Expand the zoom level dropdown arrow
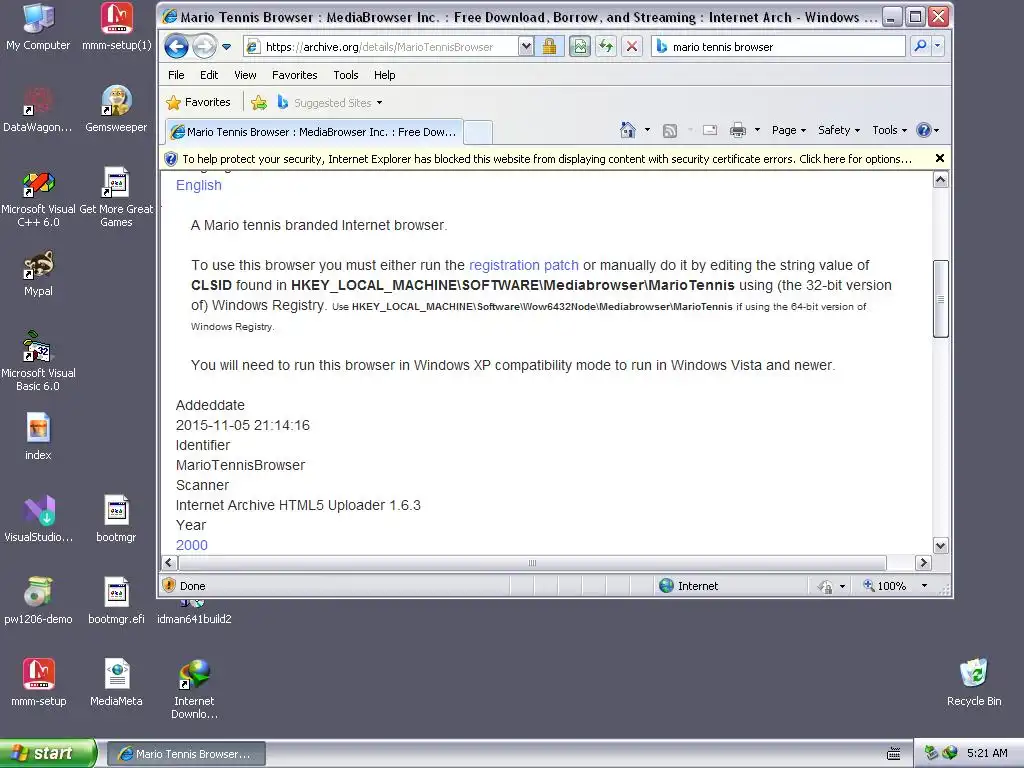1024x768 pixels. [924, 586]
